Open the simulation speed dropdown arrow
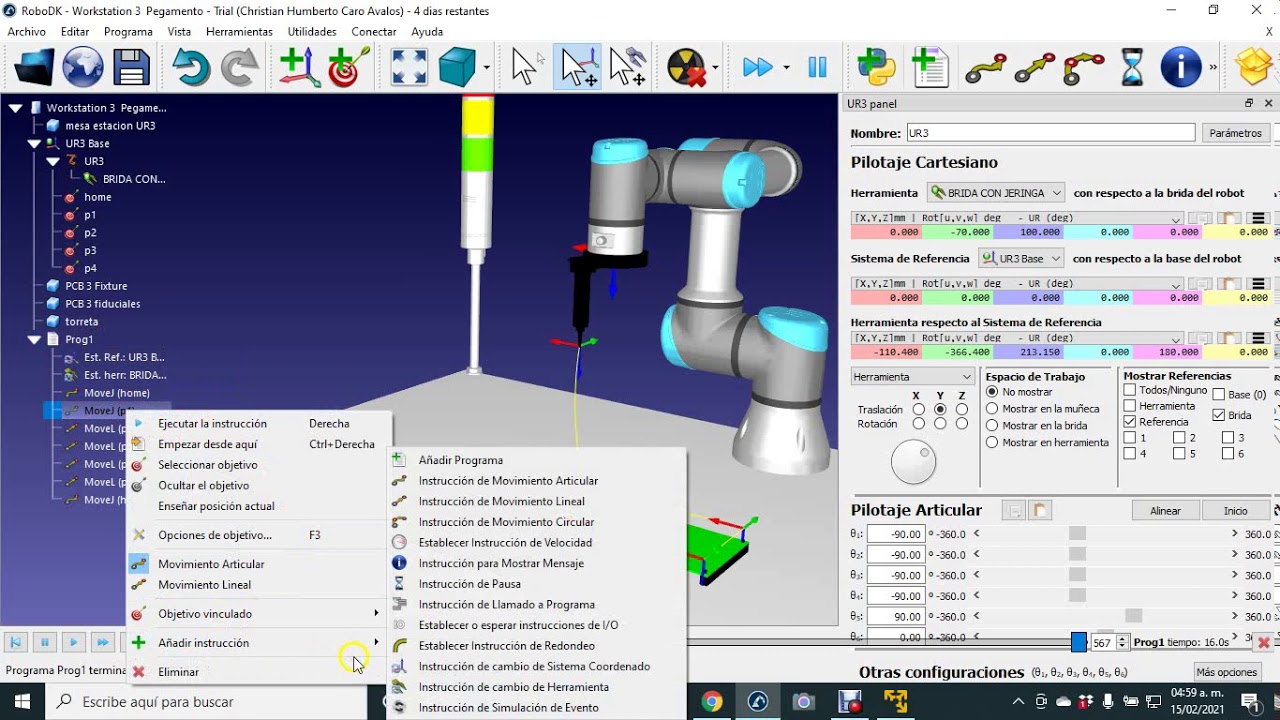The image size is (1280, 720). (786, 68)
